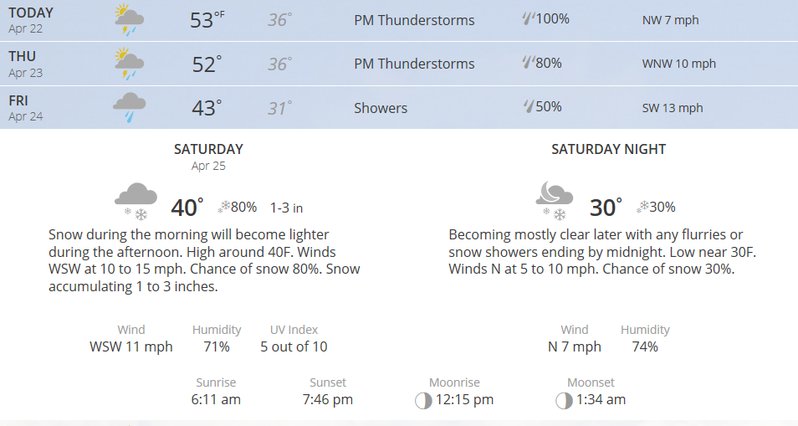This screenshot has width=798, height=426.
Task: Click Saturday Night's moon and snow icon
Action: [554, 201]
